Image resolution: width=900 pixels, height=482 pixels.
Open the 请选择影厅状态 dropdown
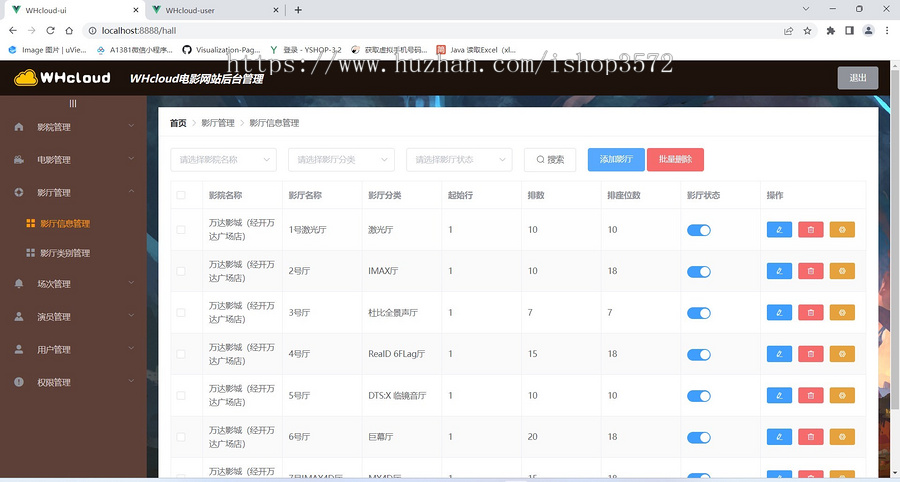pos(459,160)
